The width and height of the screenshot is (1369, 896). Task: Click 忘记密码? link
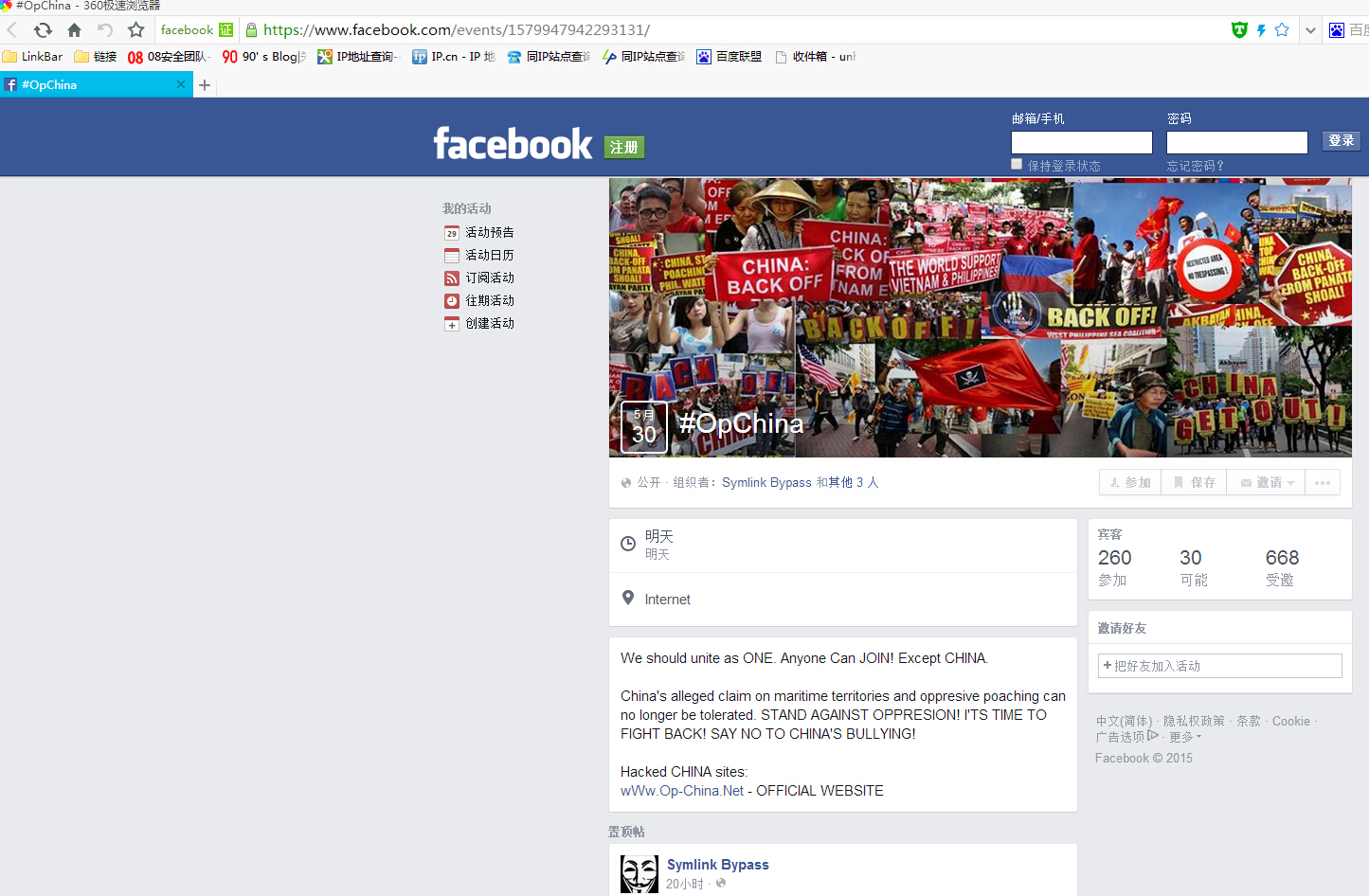click(x=1196, y=166)
